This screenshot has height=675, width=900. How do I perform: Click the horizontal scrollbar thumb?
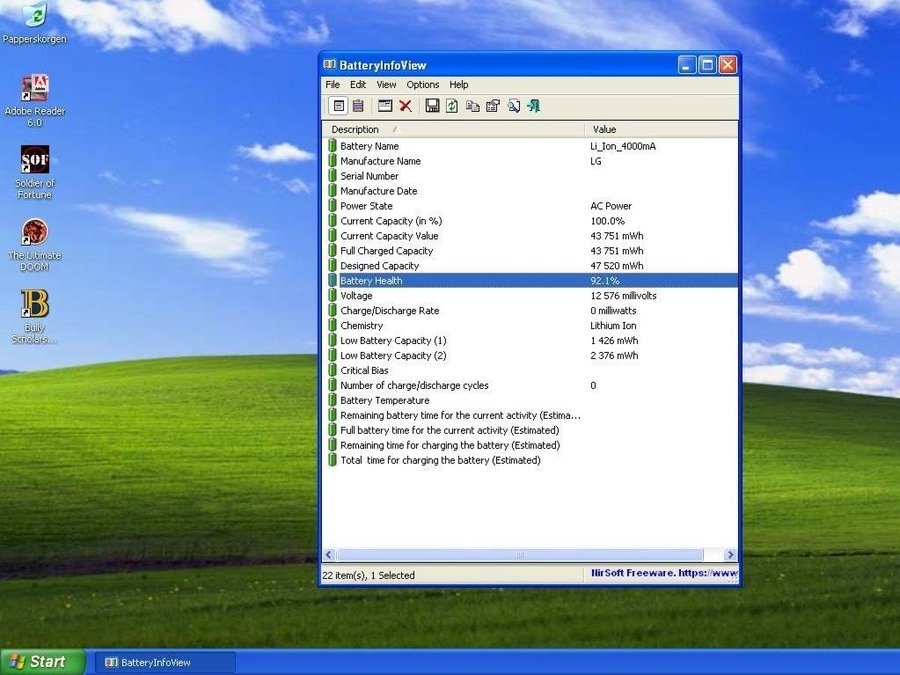520,554
